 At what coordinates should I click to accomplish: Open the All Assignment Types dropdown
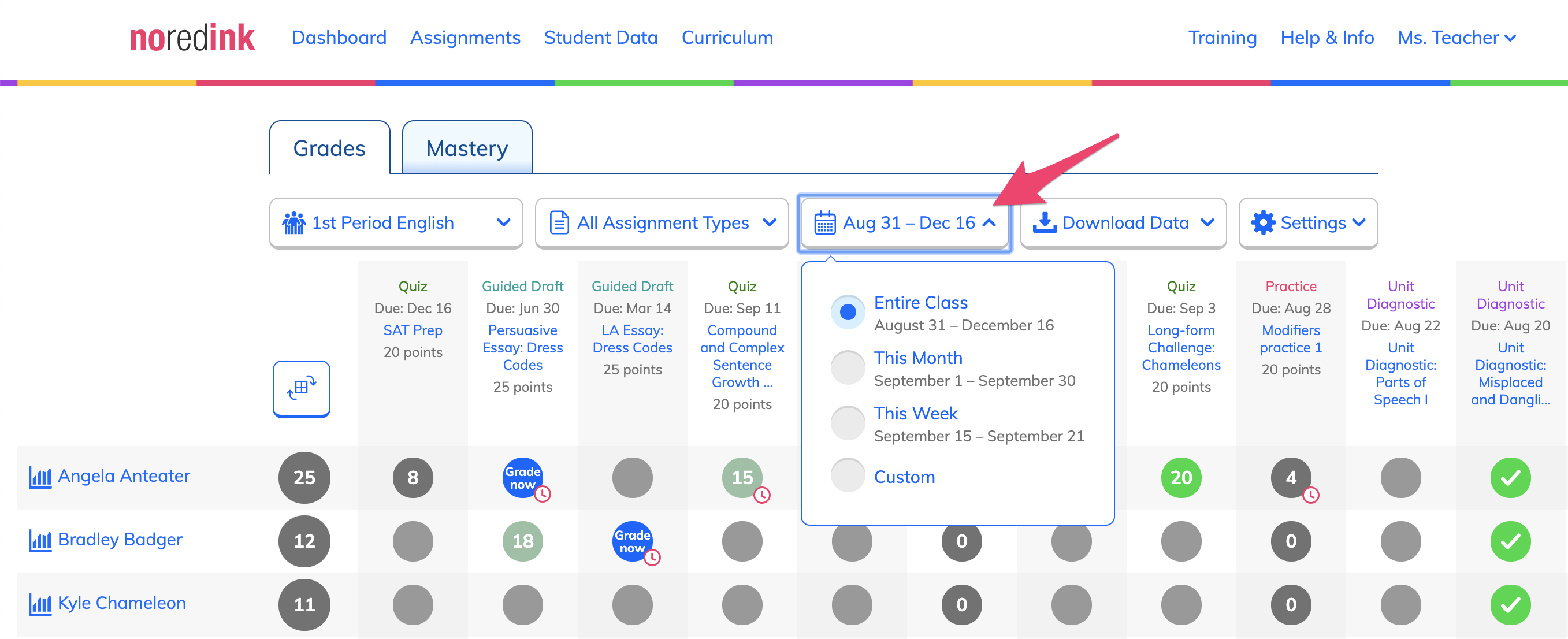click(x=662, y=223)
